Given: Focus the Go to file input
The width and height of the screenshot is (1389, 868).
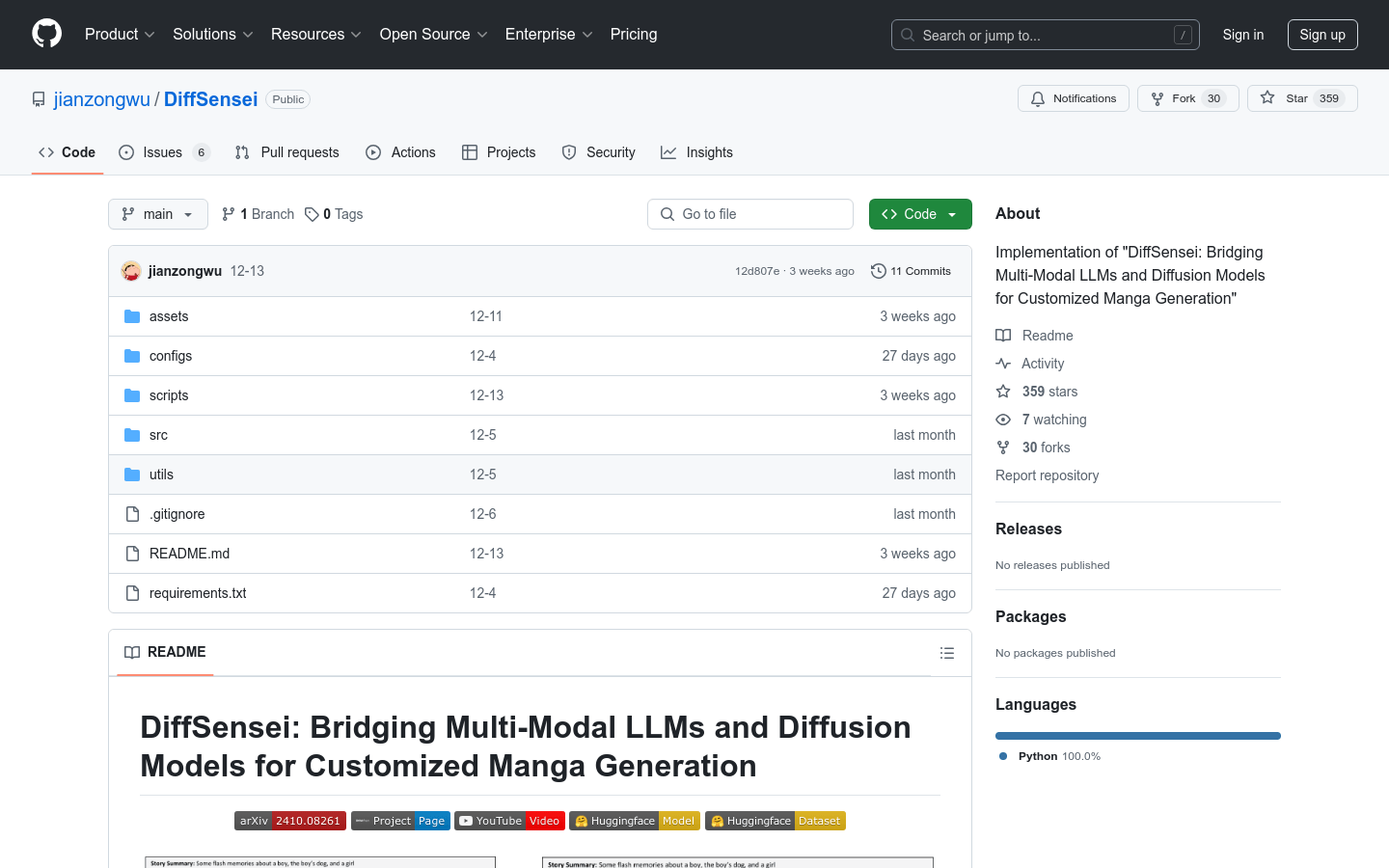Looking at the screenshot, I should click(750, 214).
